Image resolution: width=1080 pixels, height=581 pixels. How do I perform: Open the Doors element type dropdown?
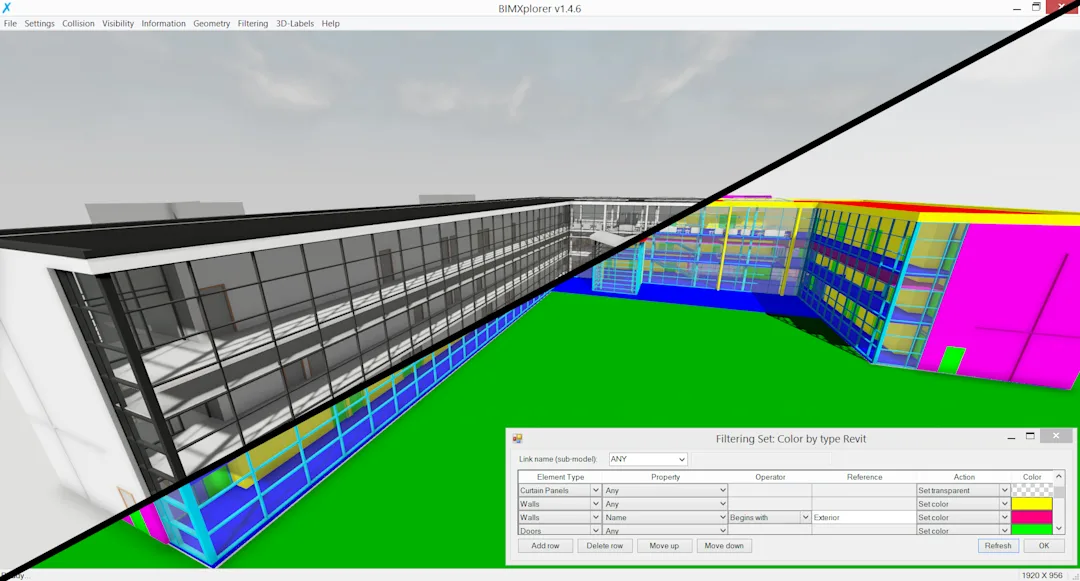pyautogui.click(x=596, y=530)
